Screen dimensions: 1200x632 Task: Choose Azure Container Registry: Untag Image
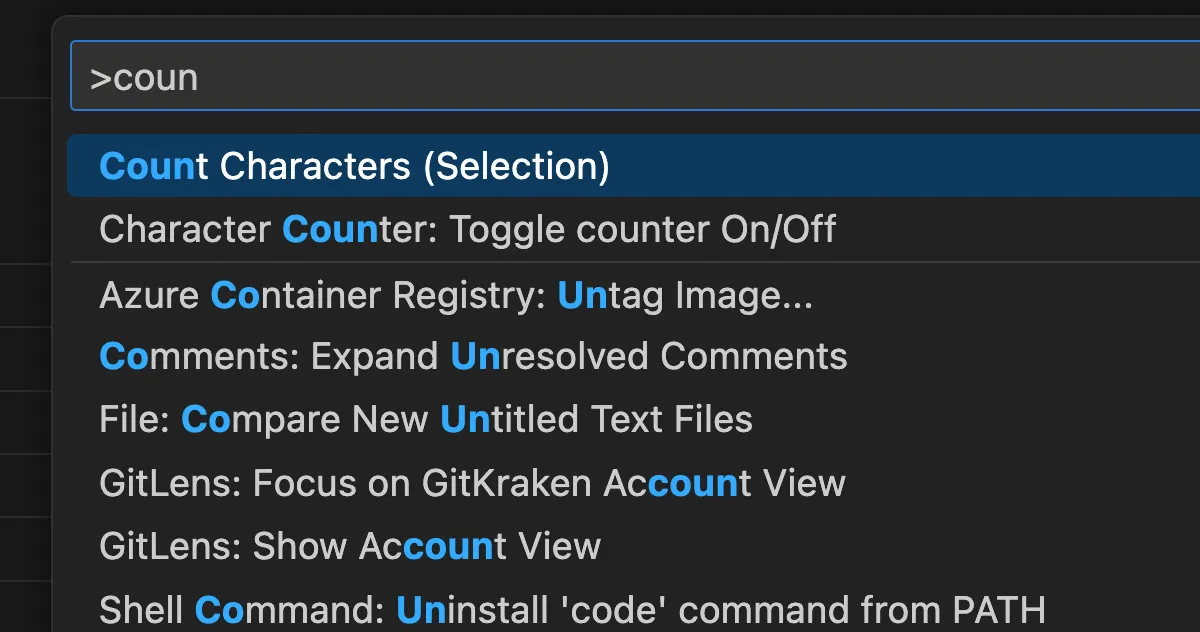455,296
